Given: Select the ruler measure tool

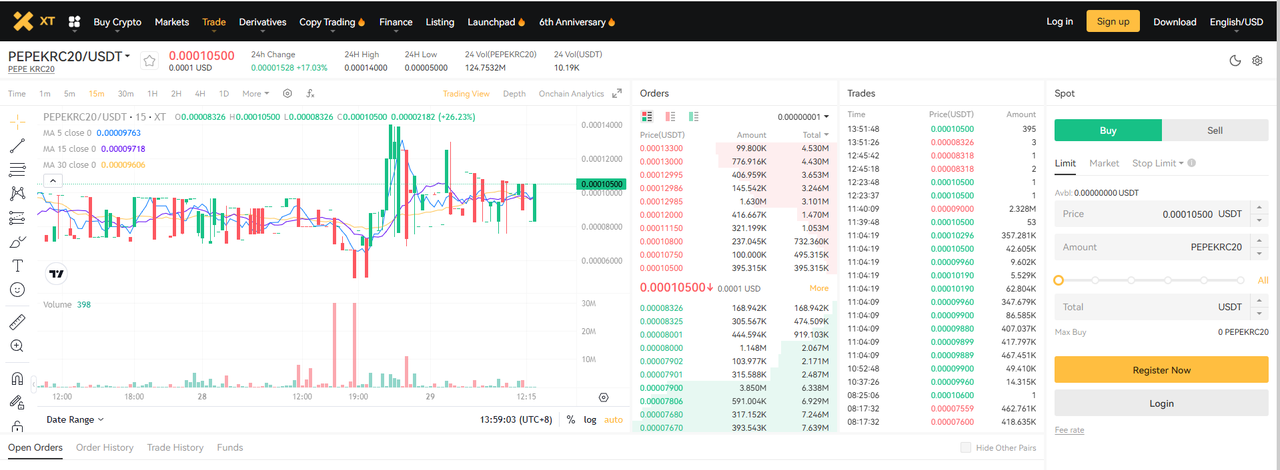Looking at the screenshot, I should [17, 322].
